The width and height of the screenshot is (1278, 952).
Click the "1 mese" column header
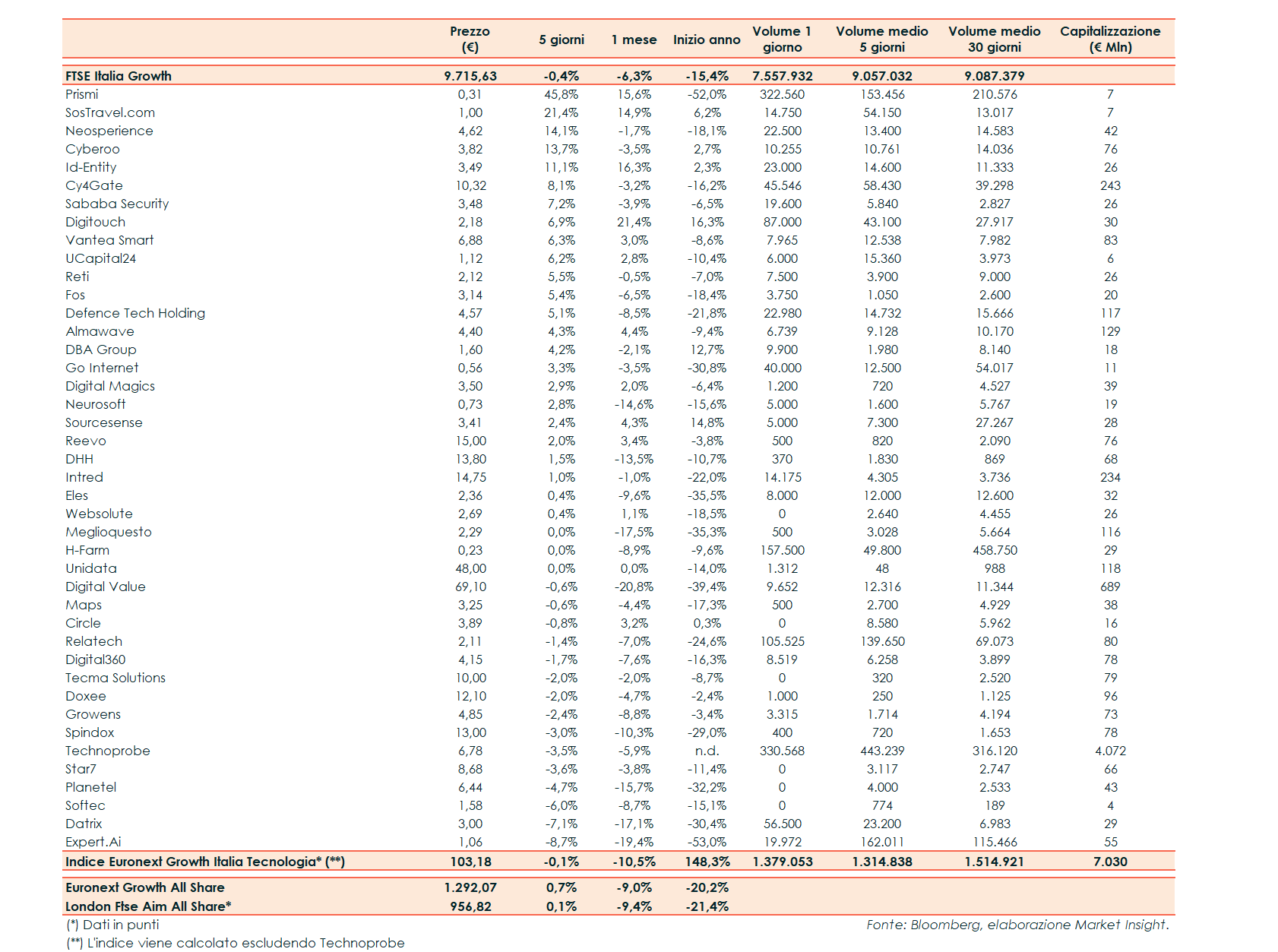click(x=634, y=40)
